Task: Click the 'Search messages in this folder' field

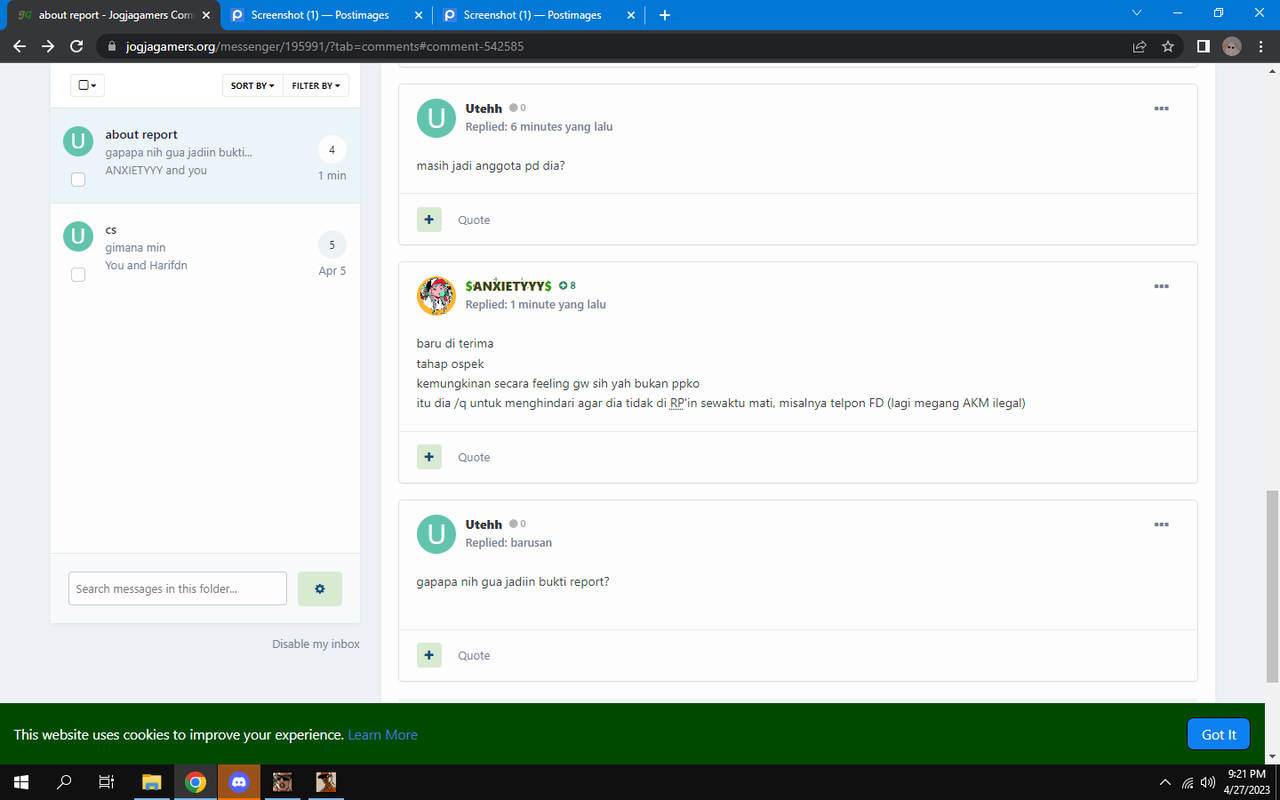Action: 178,589
